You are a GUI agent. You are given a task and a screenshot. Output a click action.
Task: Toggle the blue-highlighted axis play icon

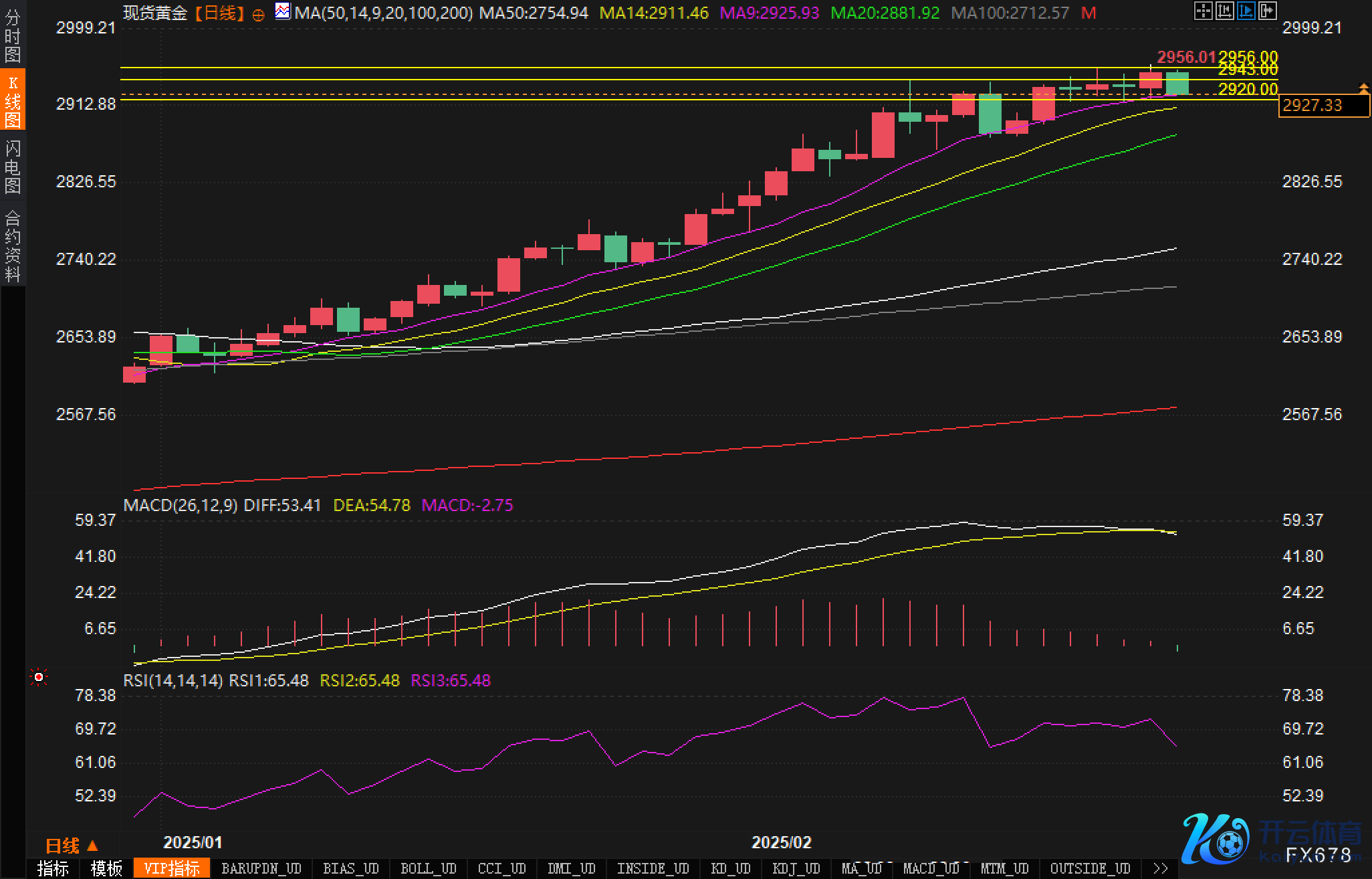click(1246, 11)
